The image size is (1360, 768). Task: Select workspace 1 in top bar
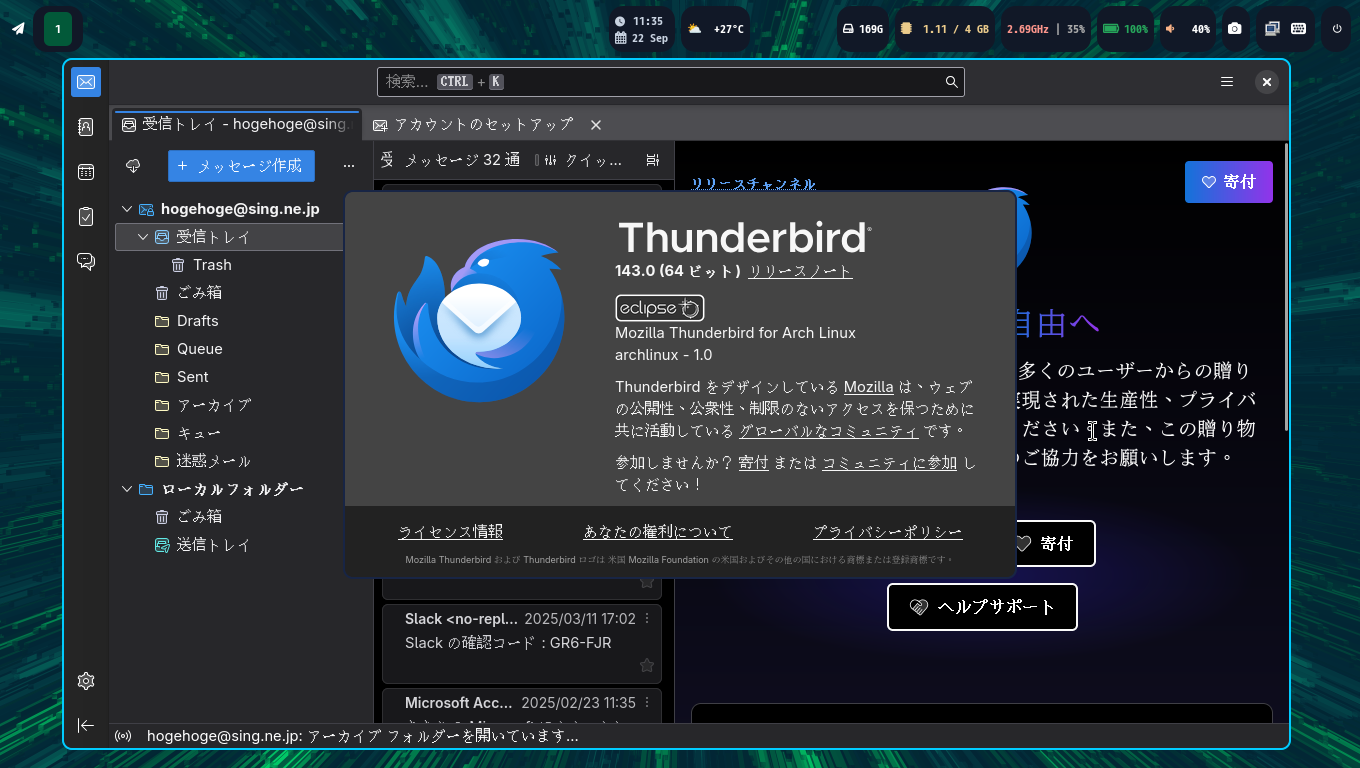point(58,29)
